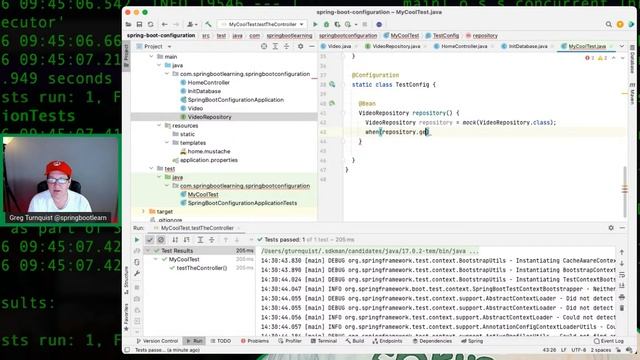Start debugging with the bug icon
Viewport: 640px width, 360px height.
[326, 24]
